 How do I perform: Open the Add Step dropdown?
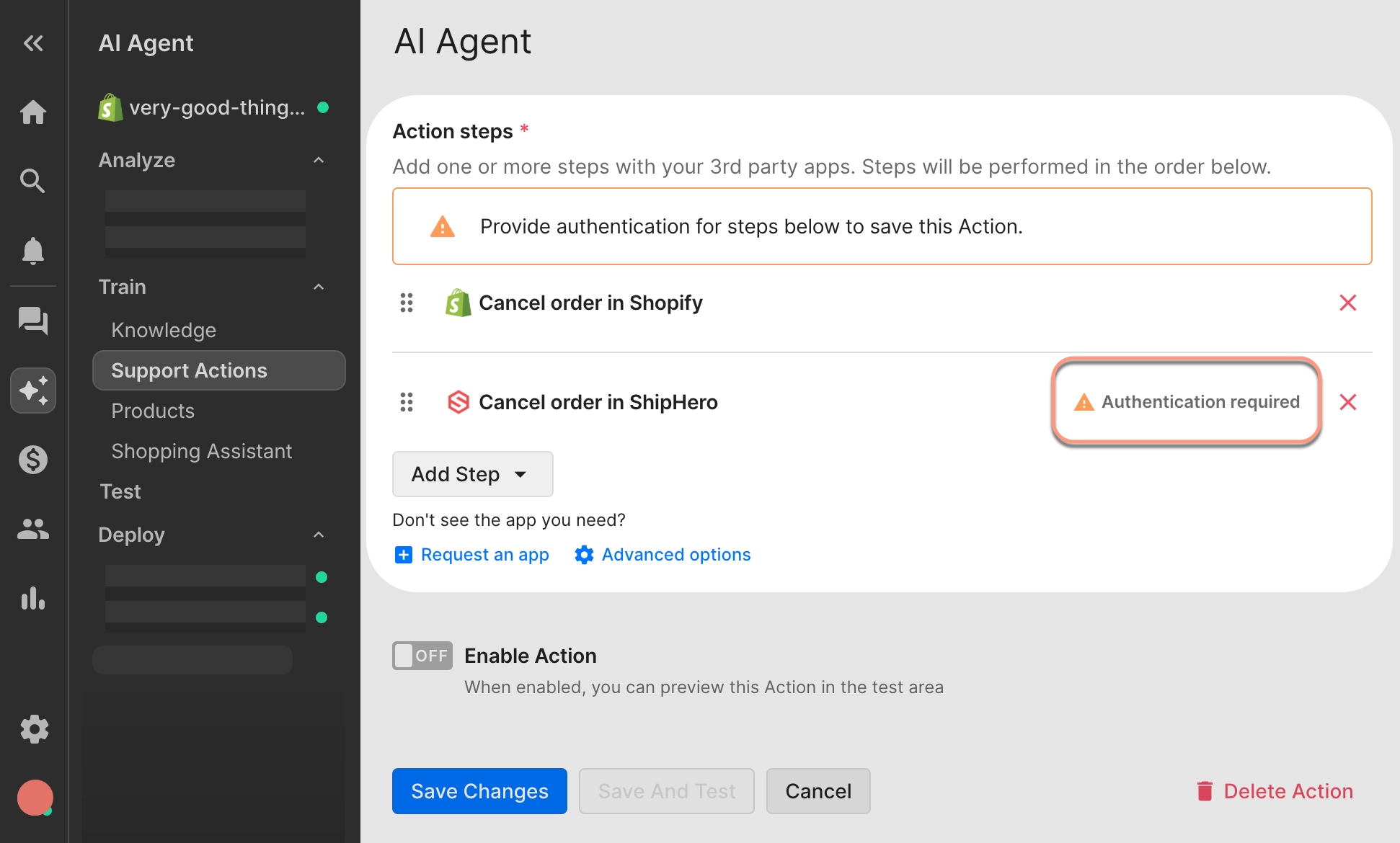point(473,474)
